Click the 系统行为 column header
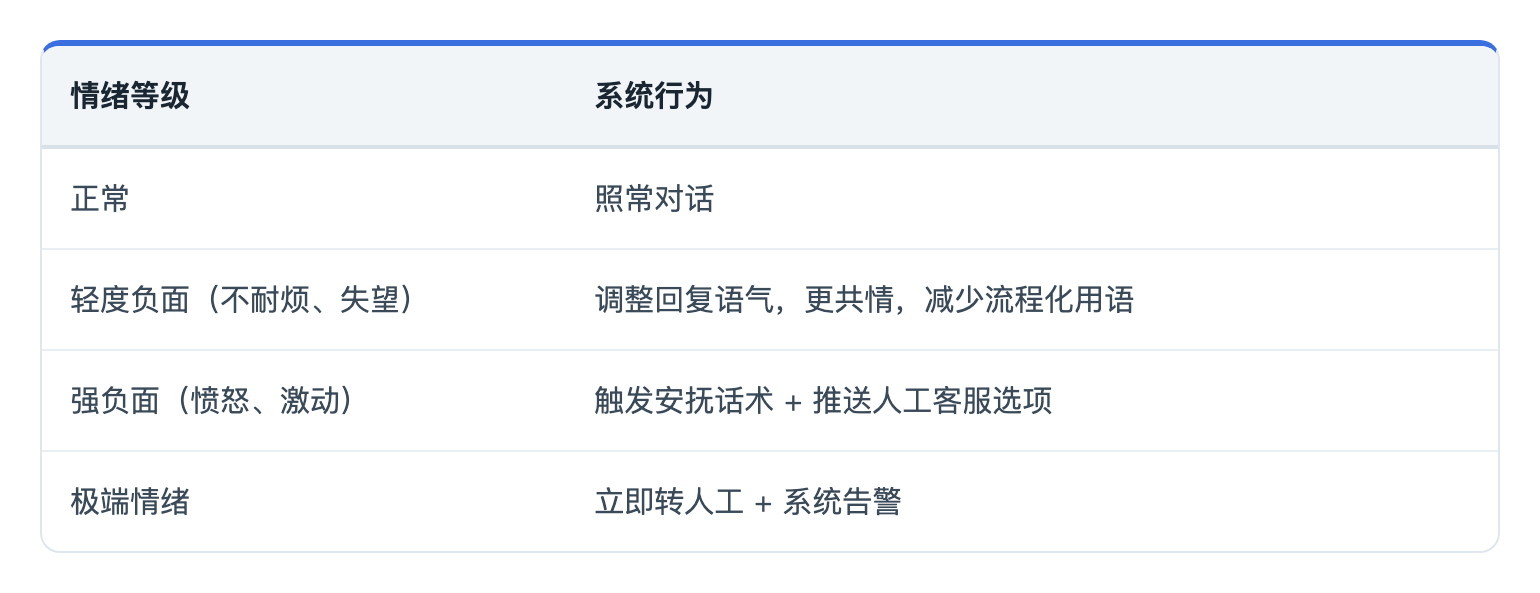This screenshot has height=593, width=1540. click(654, 97)
